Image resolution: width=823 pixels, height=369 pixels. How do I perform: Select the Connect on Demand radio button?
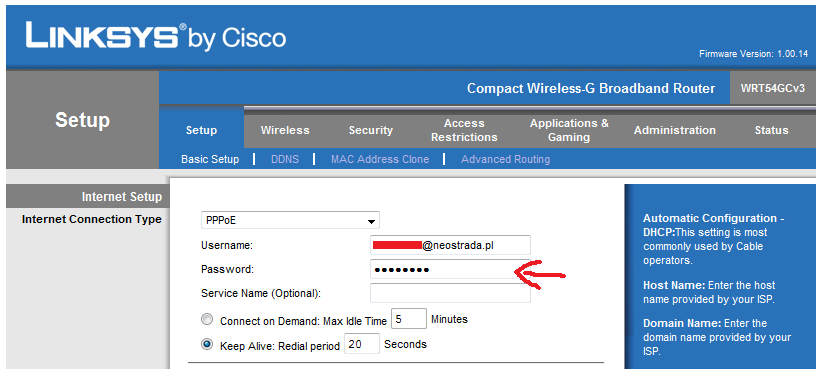[207, 320]
